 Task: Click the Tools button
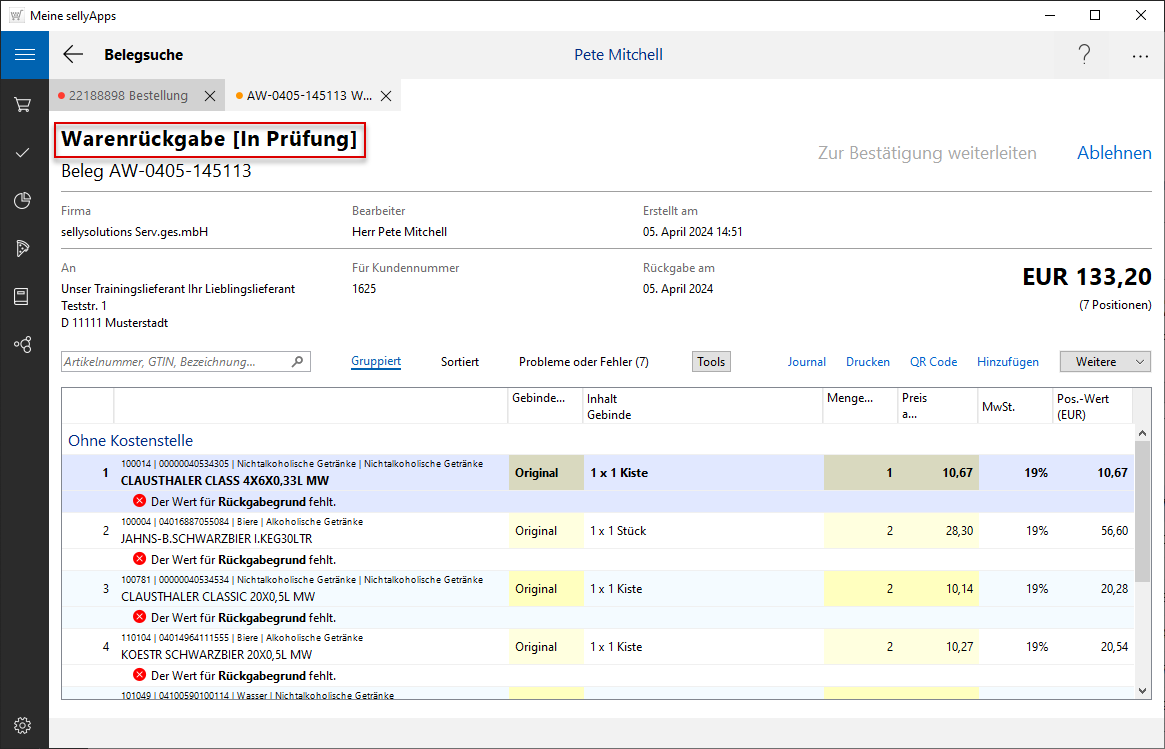tap(711, 362)
